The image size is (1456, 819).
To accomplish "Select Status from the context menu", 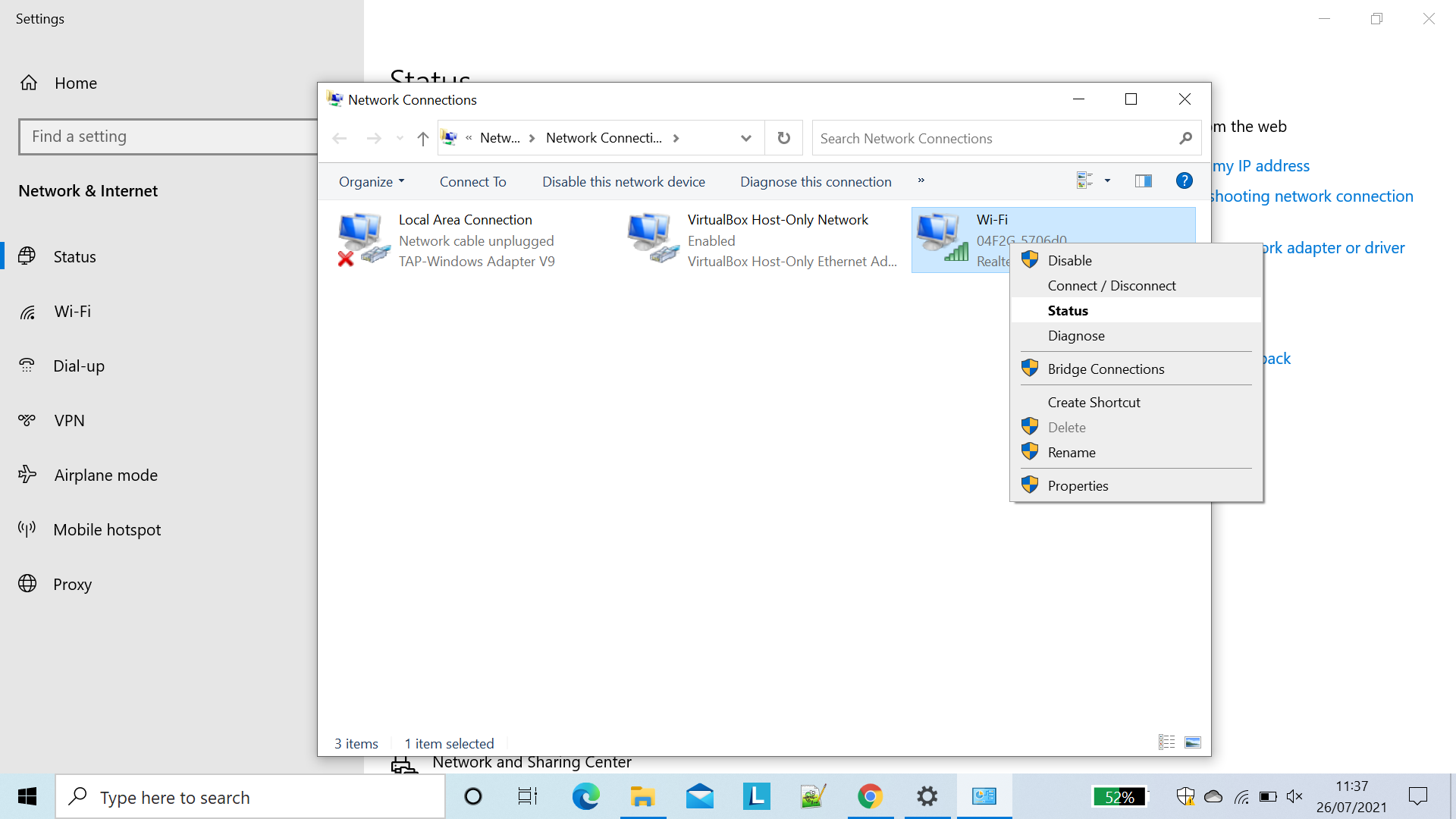I will point(1068,311).
